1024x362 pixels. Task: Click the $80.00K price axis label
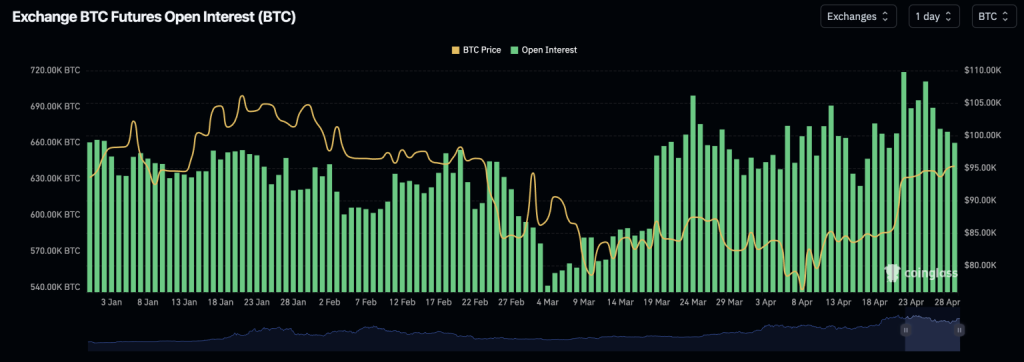click(x=982, y=265)
